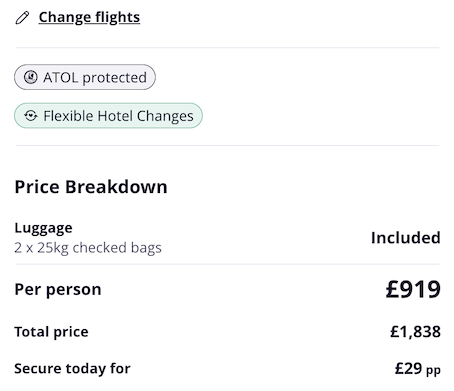Click the £1,838 total amount
The height and width of the screenshot is (391, 454).
coord(416,332)
